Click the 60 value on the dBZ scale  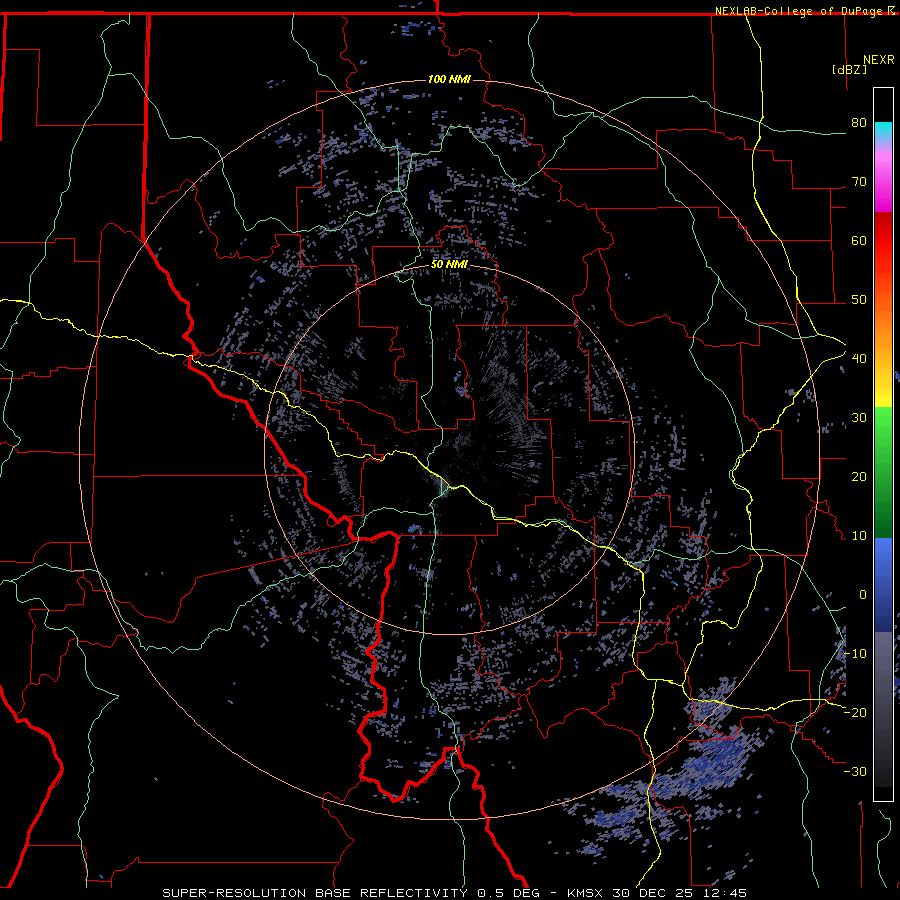click(859, 241)
